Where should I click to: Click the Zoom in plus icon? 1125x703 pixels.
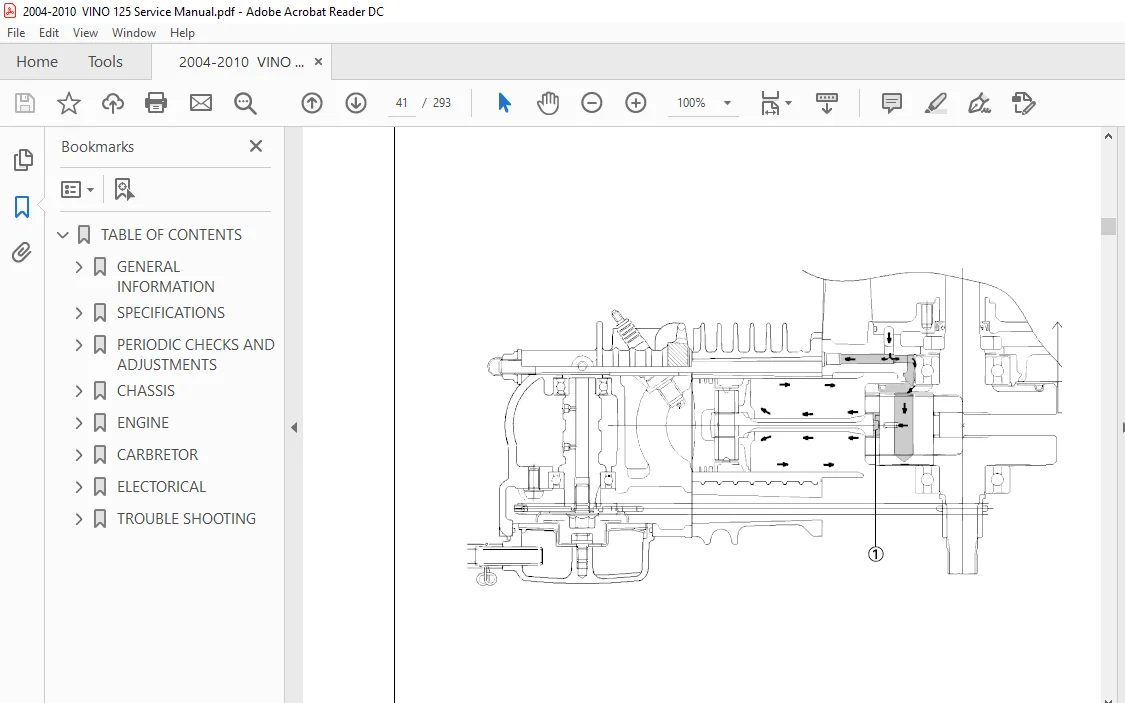tap(636, 103)
